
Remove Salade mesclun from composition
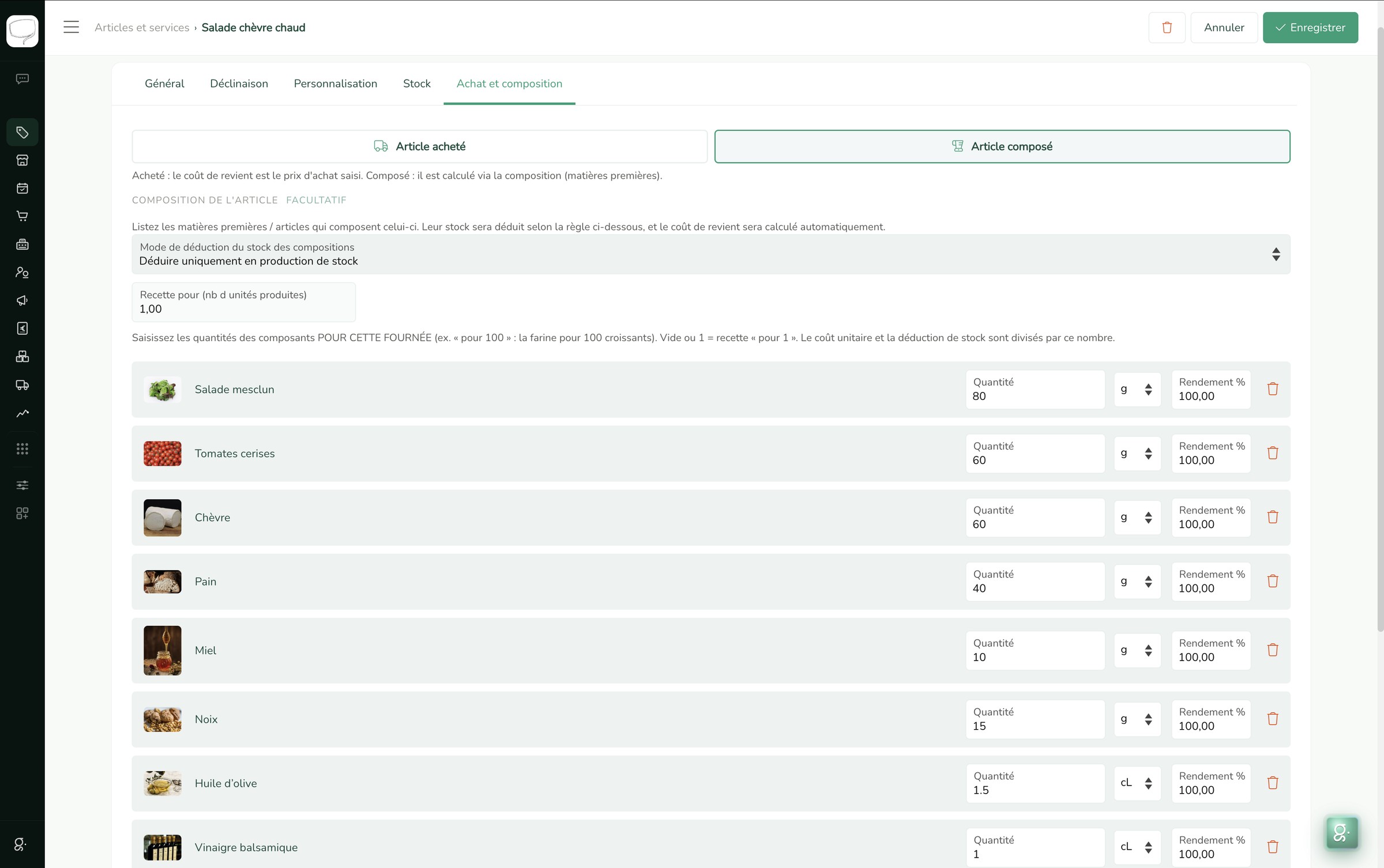pos(1273,389)
